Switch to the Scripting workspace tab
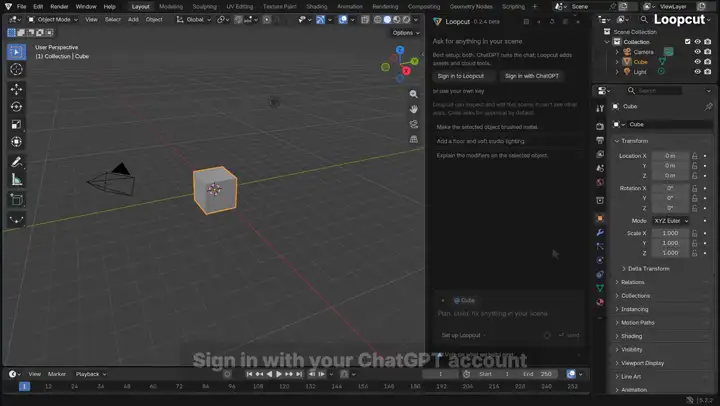 pyautogui.click(x=513, y=6)
